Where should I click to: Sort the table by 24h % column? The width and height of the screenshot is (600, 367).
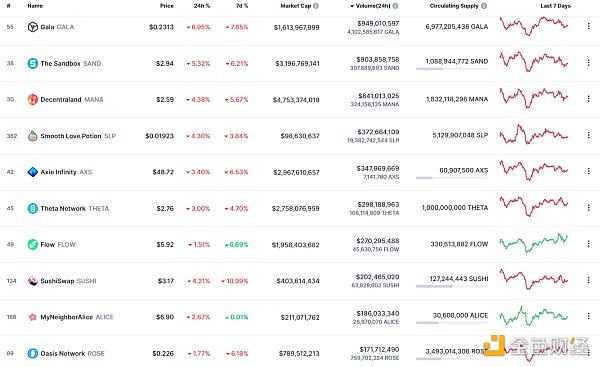pyautogui.click(x=202, y=6)
